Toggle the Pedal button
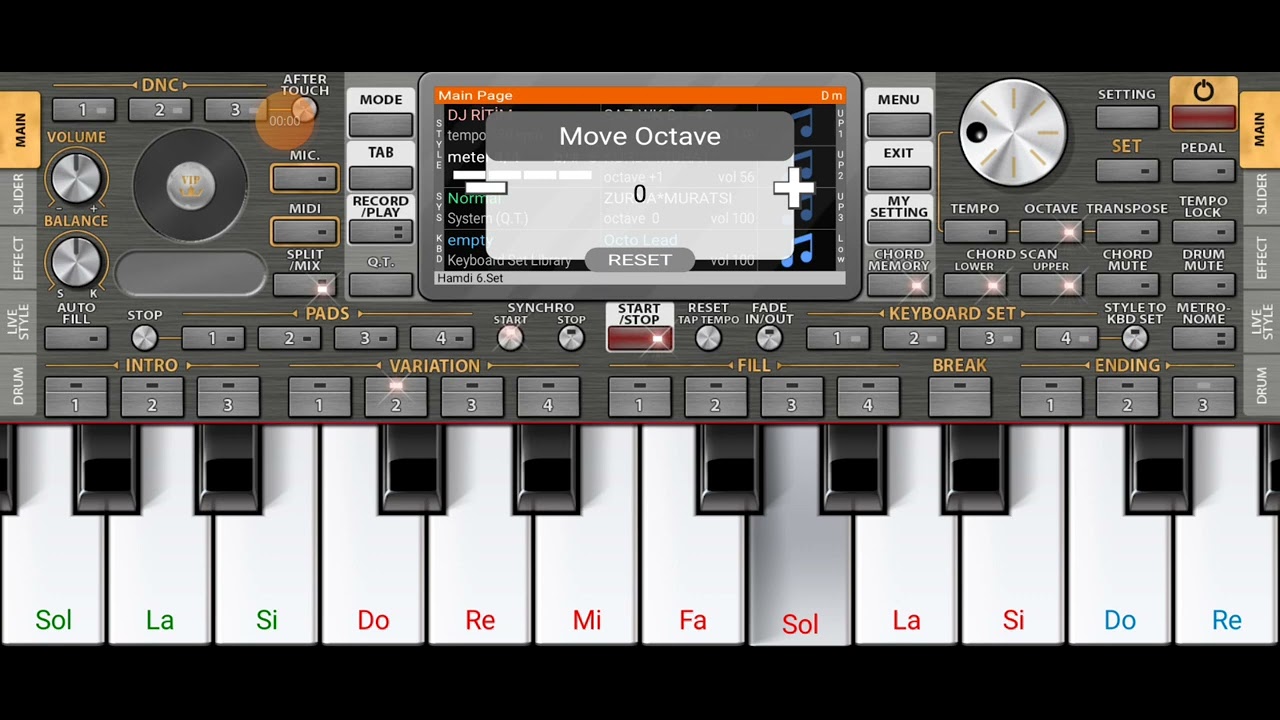Screen dimensions: 1280x720 (1203, 171)
